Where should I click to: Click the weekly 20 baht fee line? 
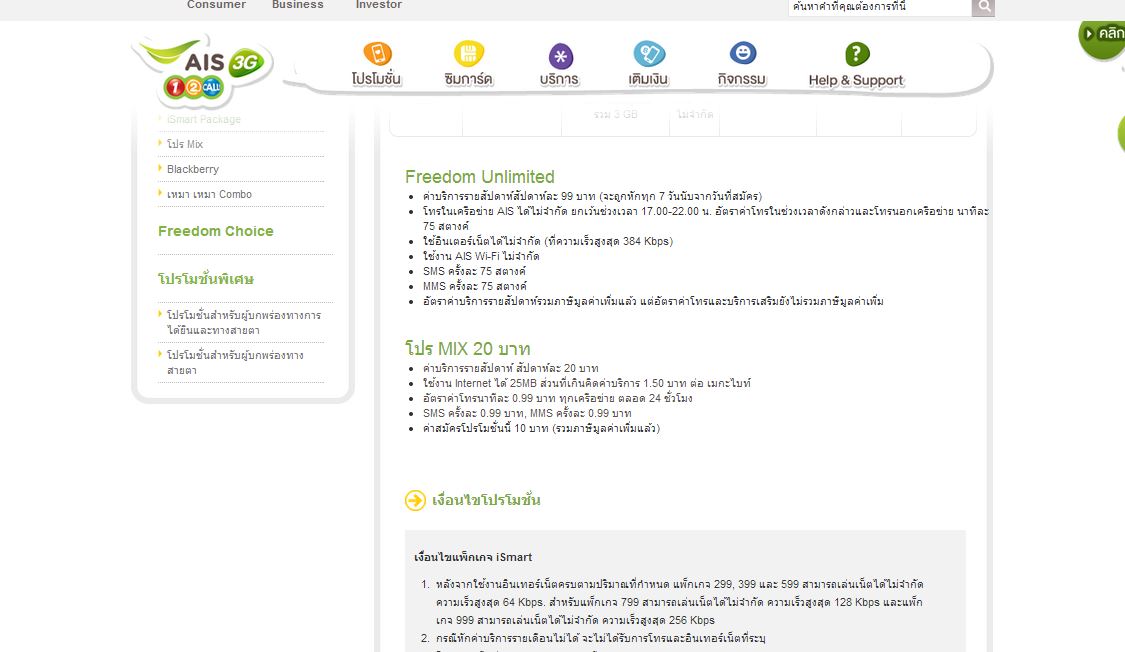[510, 368]
